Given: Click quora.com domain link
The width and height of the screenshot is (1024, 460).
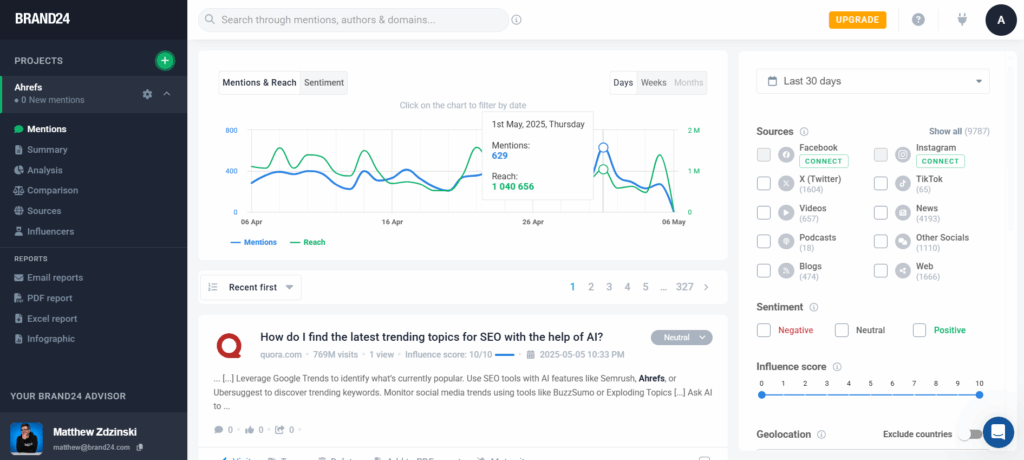Looking at the screenshot, I should point(281,355).
